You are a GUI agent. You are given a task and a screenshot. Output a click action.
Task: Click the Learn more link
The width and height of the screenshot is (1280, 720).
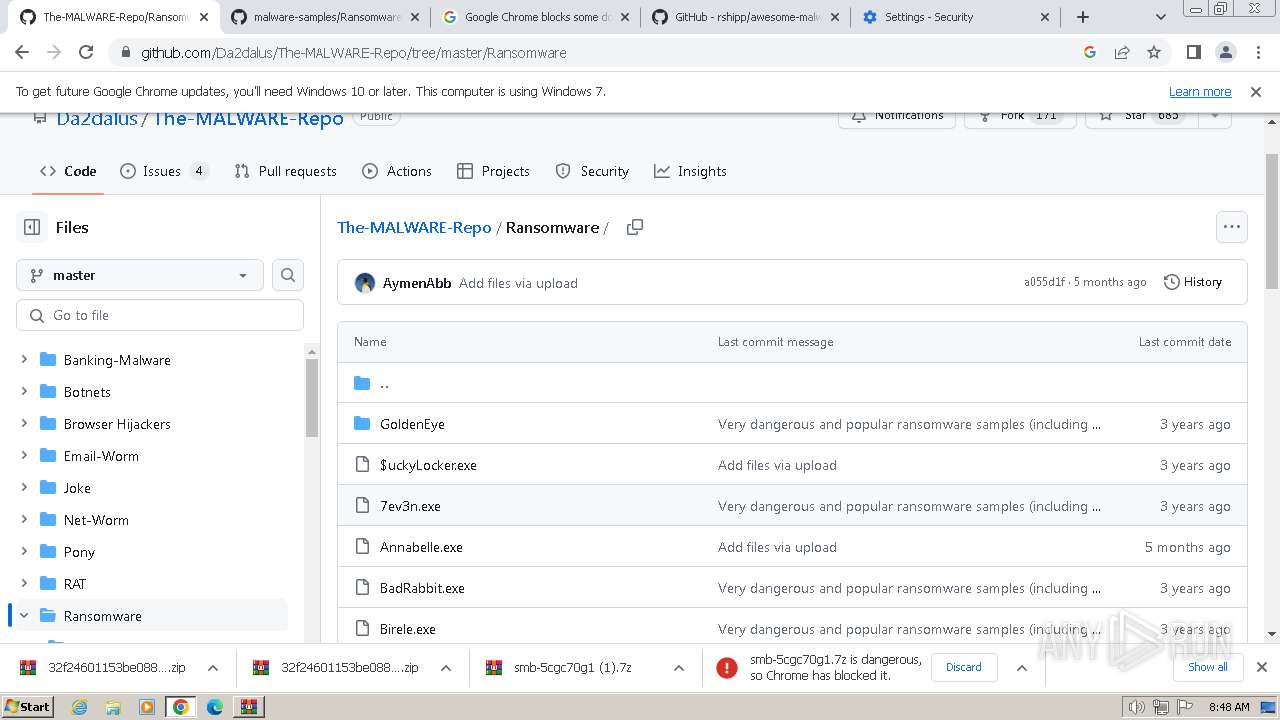tap(1200, 91)
